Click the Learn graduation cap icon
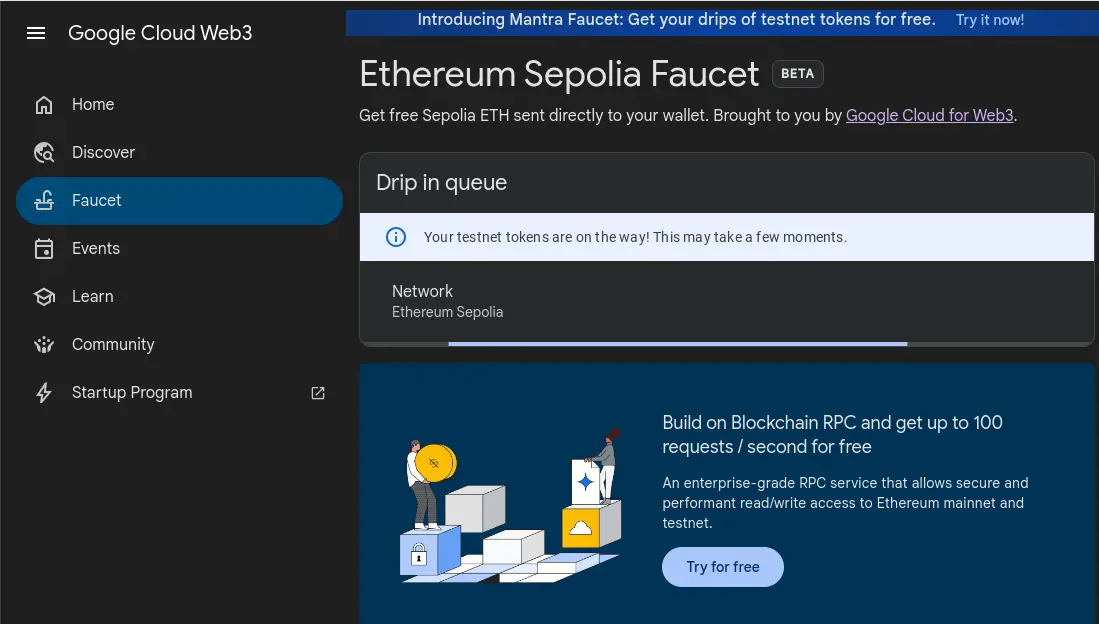This screenshot has height=624, width=1099. [44, 297]
